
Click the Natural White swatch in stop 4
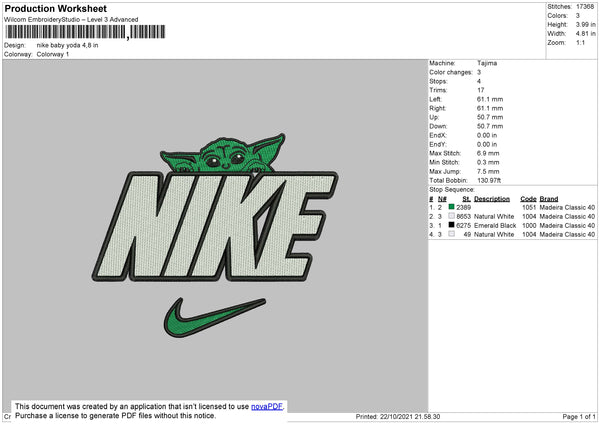click(x=452, y=234)
